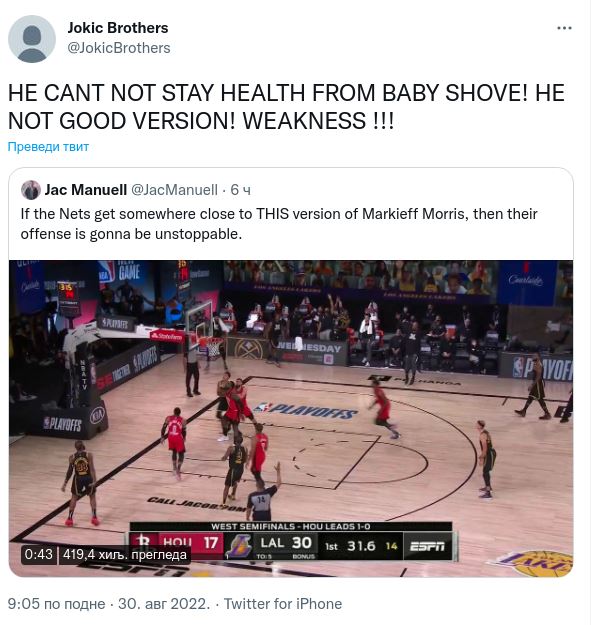Viewport: 593px width, 625px height.
Task: Open the 9:05 по подне timestamp
Action: tap(56, 604)
